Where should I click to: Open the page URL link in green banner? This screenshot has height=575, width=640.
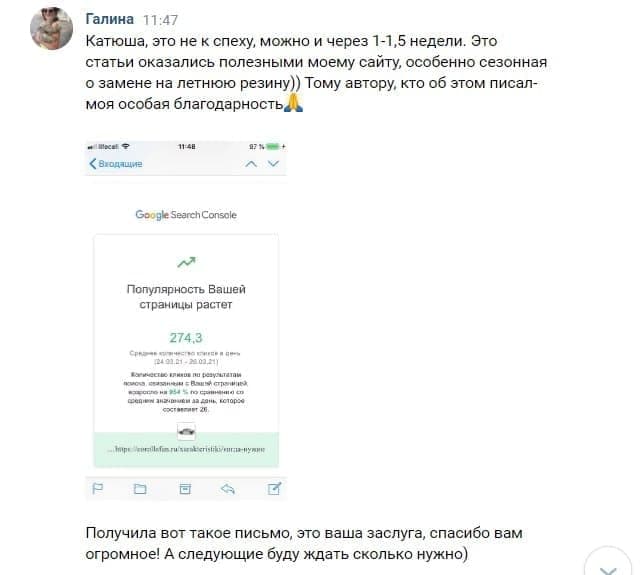pyautogui.click(x=186, y=449)
